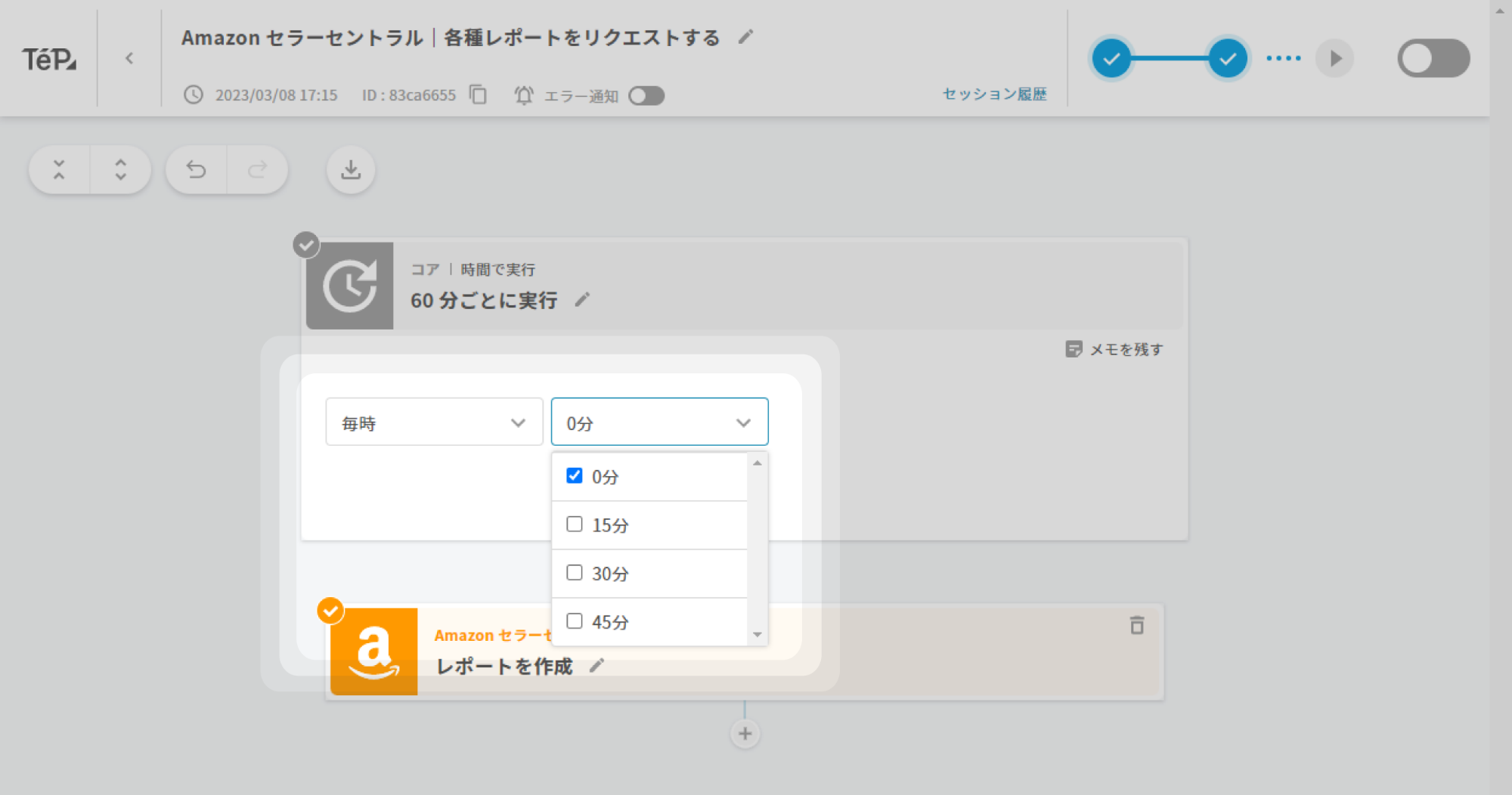Viewport: 1512px width, 795px height.
Task: Click the Amazon Seller Central app icon
Action: (373, 651)
